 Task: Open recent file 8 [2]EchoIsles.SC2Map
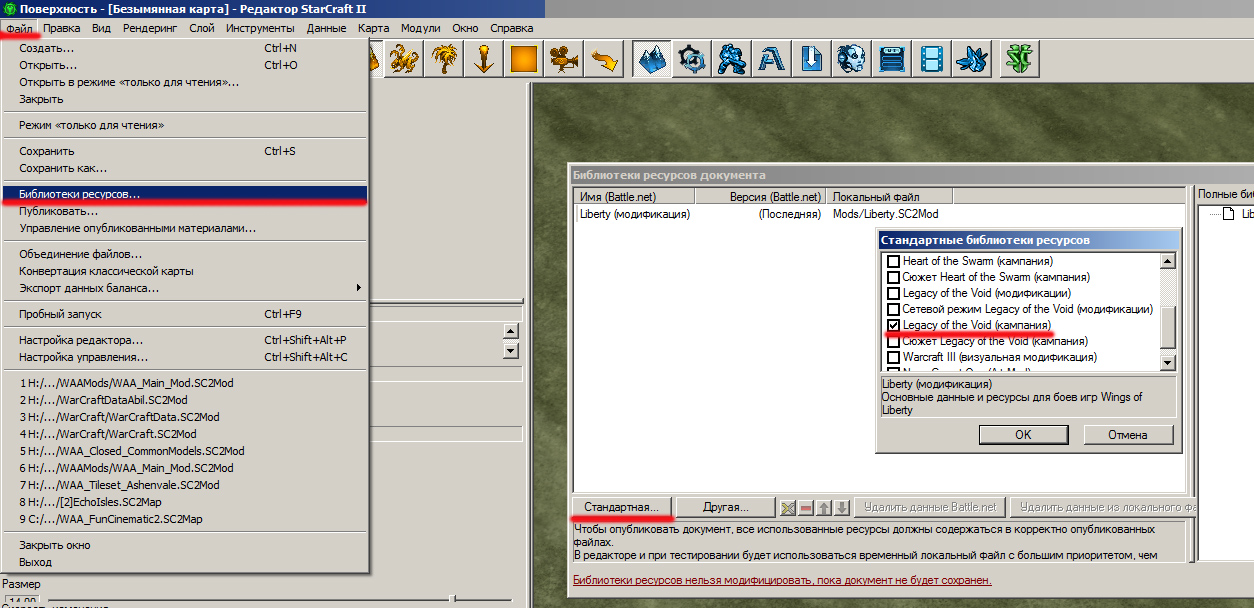185,502
